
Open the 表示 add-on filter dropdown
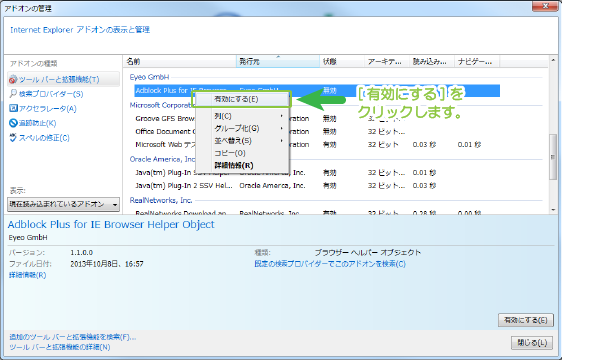point(64,204)
